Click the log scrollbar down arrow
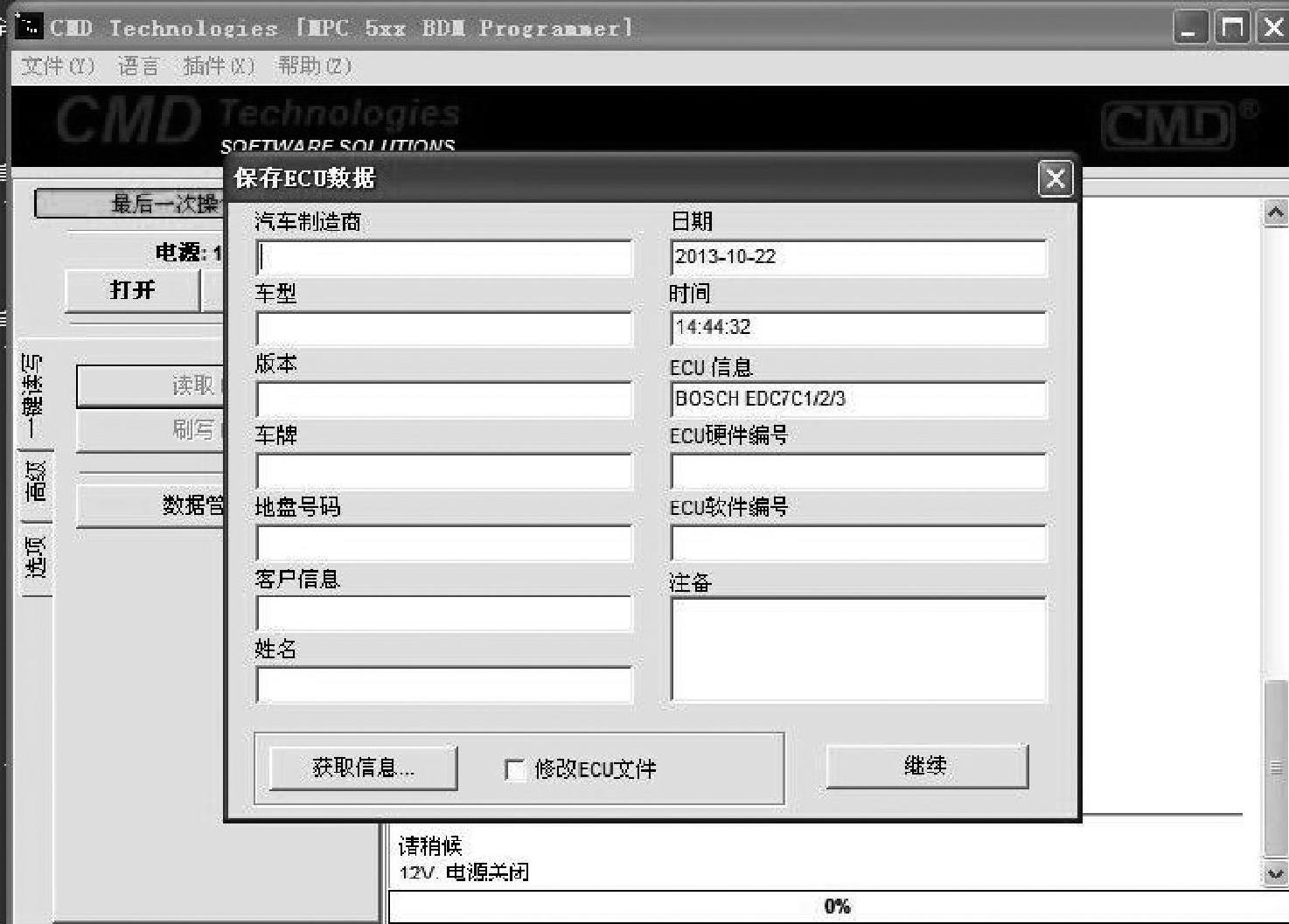This screenshot has width=1289, height=924. [1276, 872]
